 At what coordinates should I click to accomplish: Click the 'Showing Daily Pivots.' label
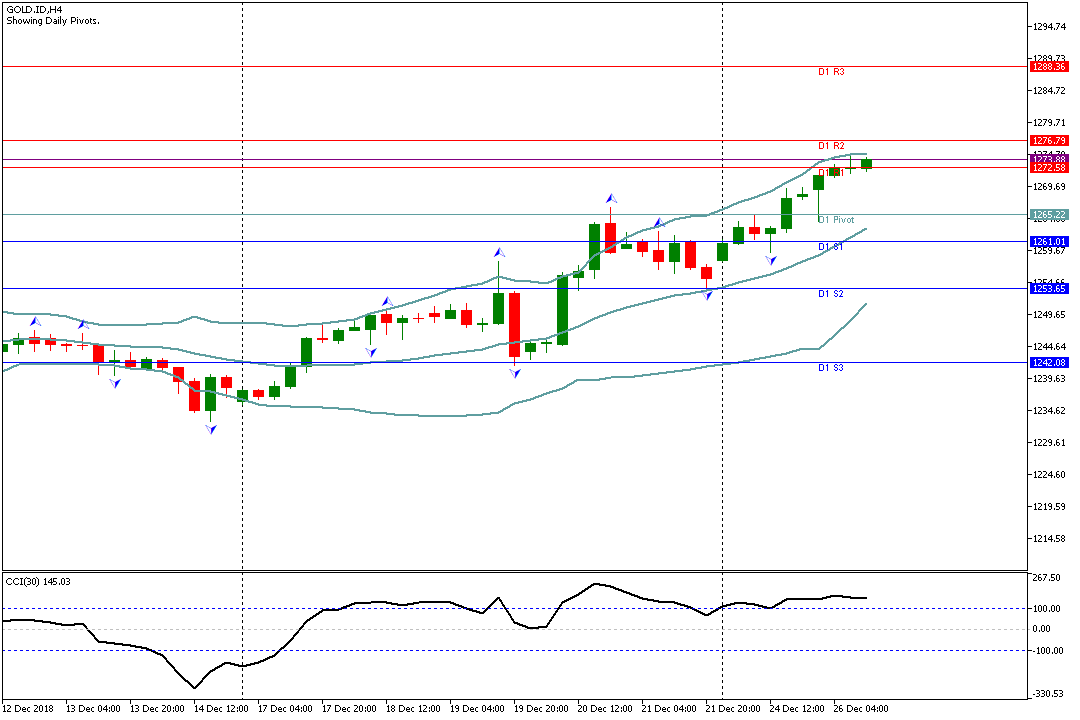click(53, 21)
